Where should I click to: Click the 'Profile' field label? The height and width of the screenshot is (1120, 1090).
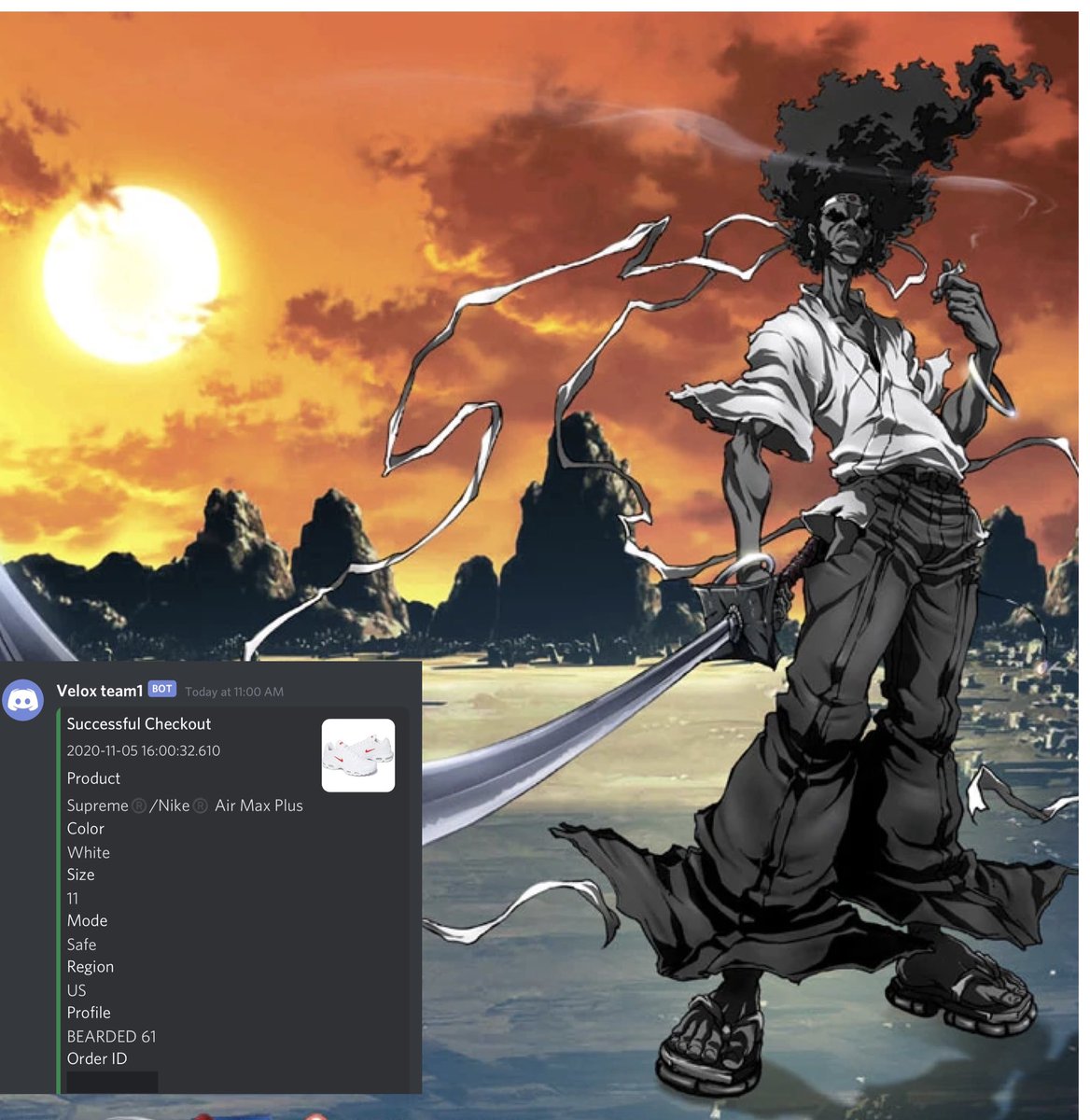[x=89, y=1013]
